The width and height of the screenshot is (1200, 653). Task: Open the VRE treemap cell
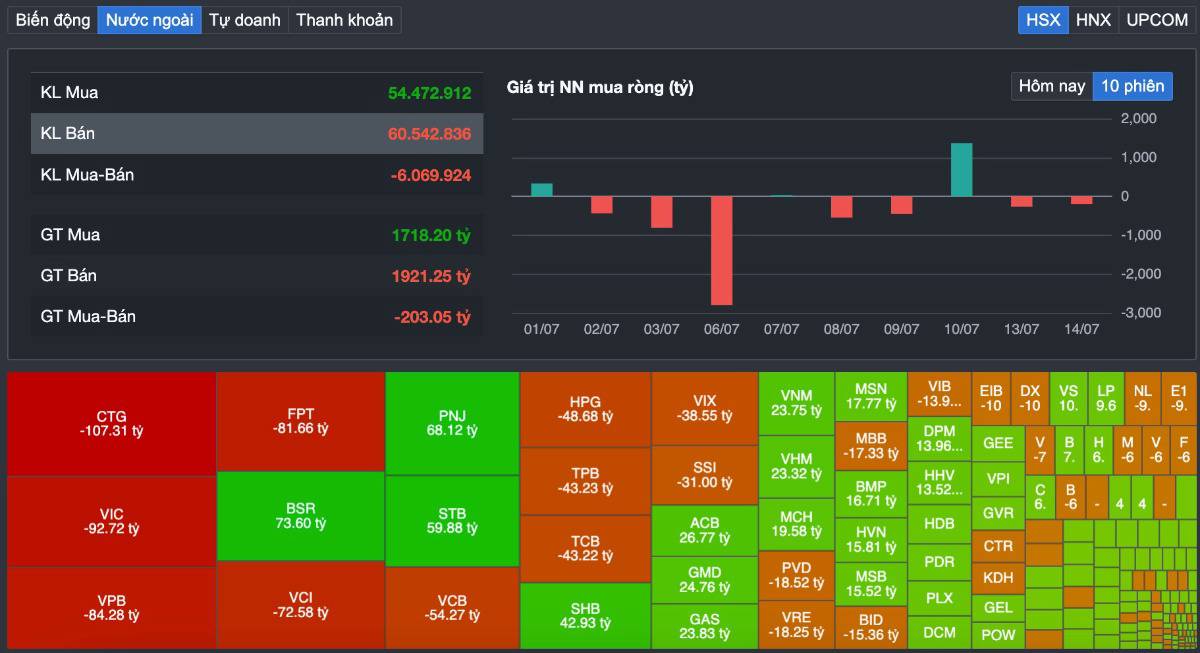pyautogui.click(x=796, y=626)
